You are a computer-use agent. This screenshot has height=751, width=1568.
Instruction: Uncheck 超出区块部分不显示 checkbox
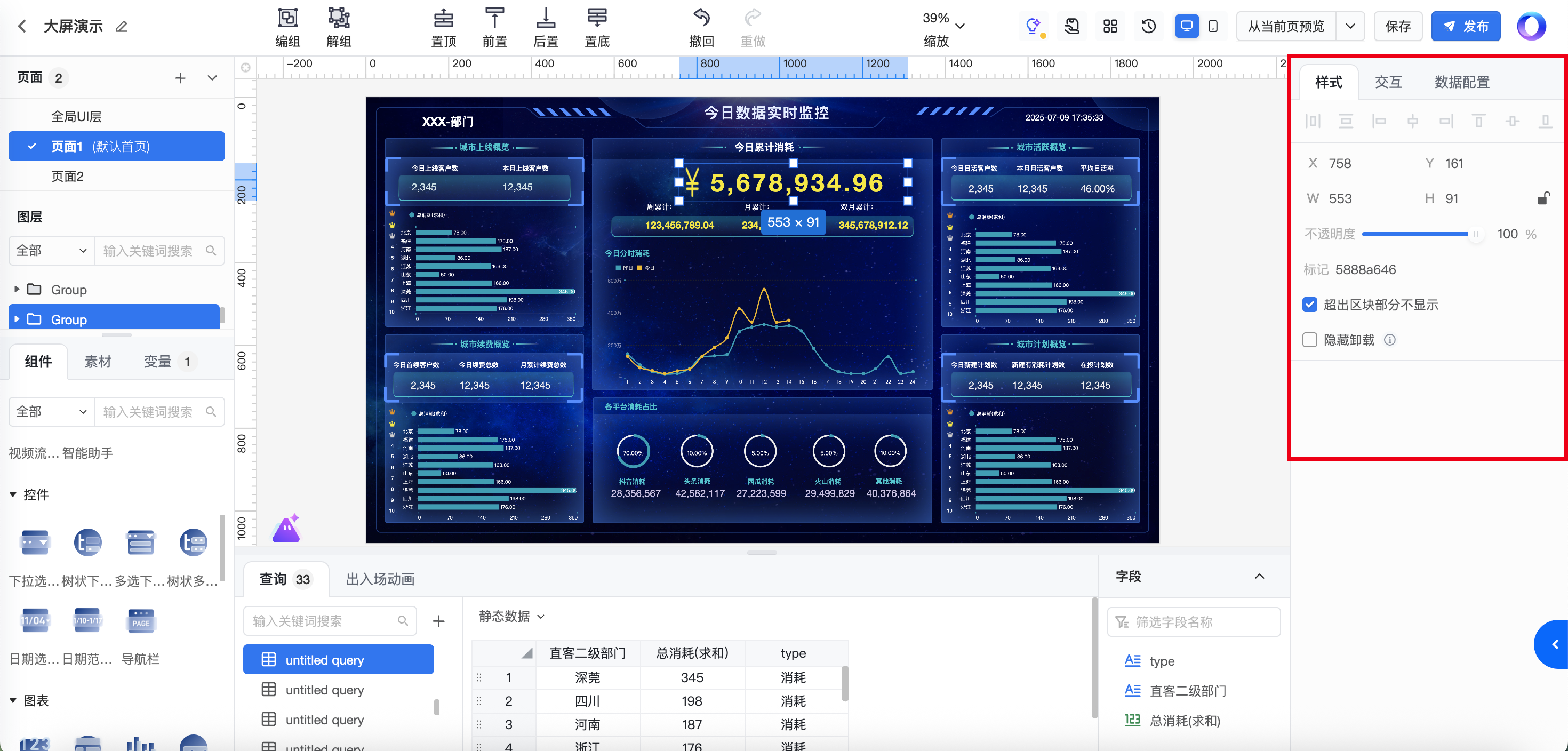tap(1310, 305)
